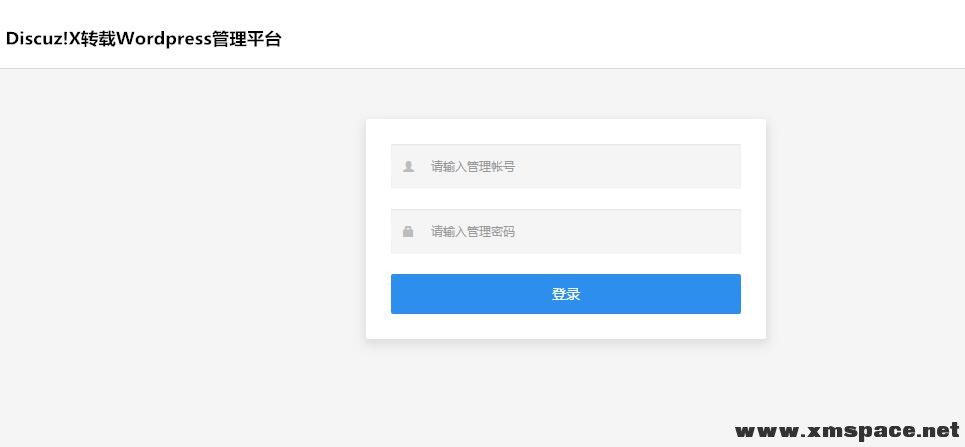Click the padlock icon in password field

408,232
